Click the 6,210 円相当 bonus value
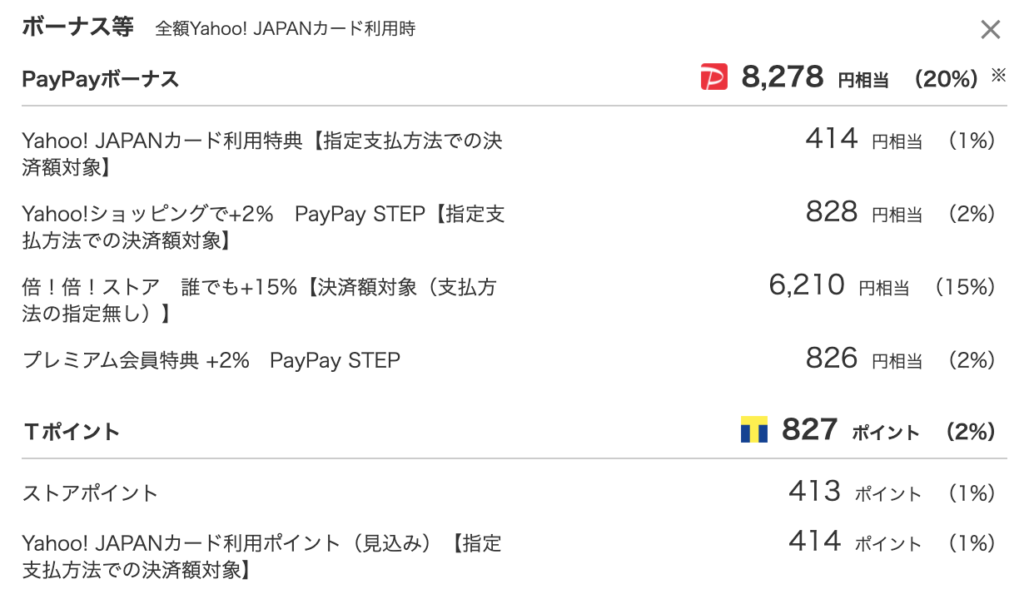This screenshot has width=1024, height=594. point(839,285)
